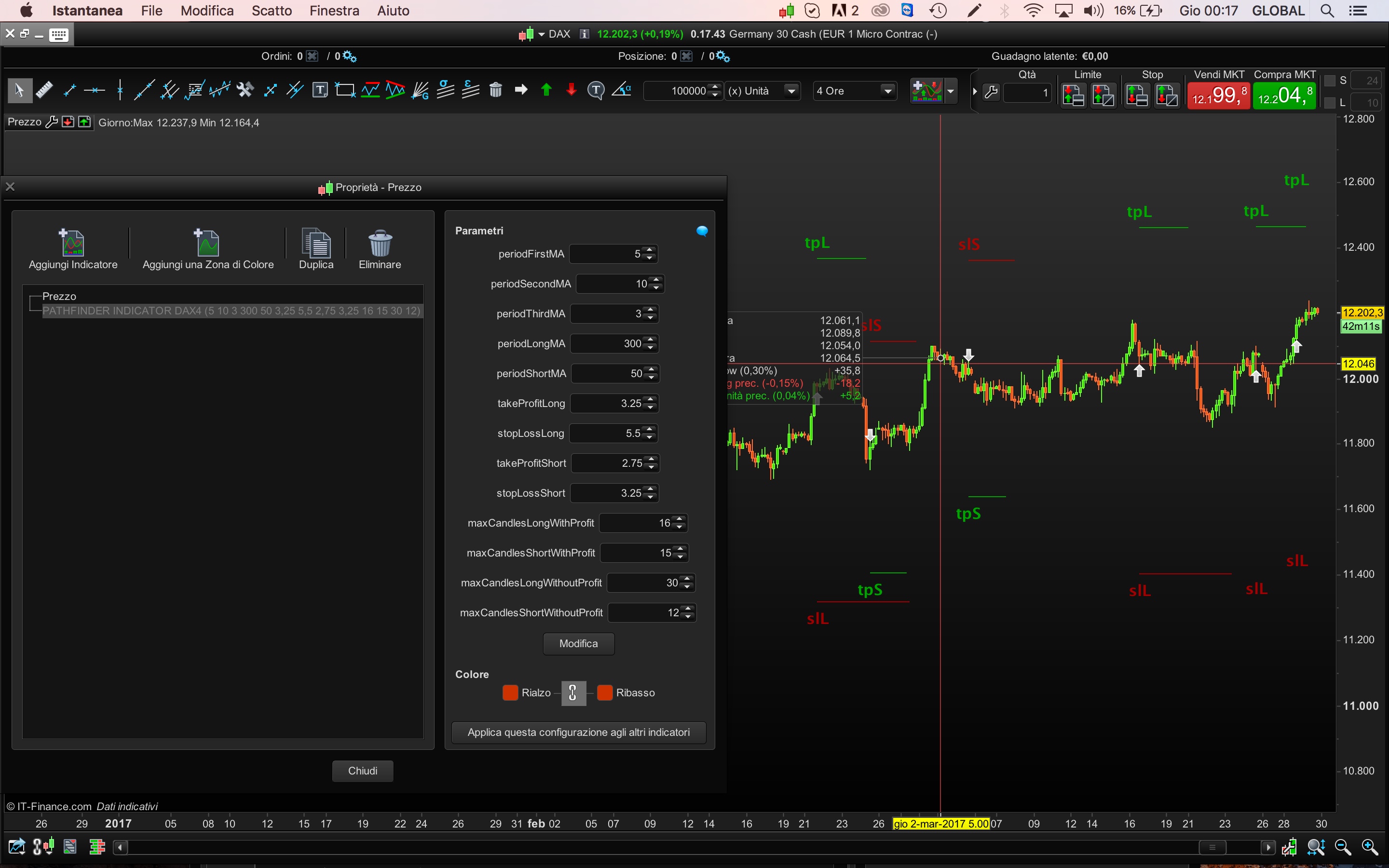Image resolution: width=1389 pixels, height=868 pixels.
Task: Click the Modifica button under parameters
Action: (578, 644)
